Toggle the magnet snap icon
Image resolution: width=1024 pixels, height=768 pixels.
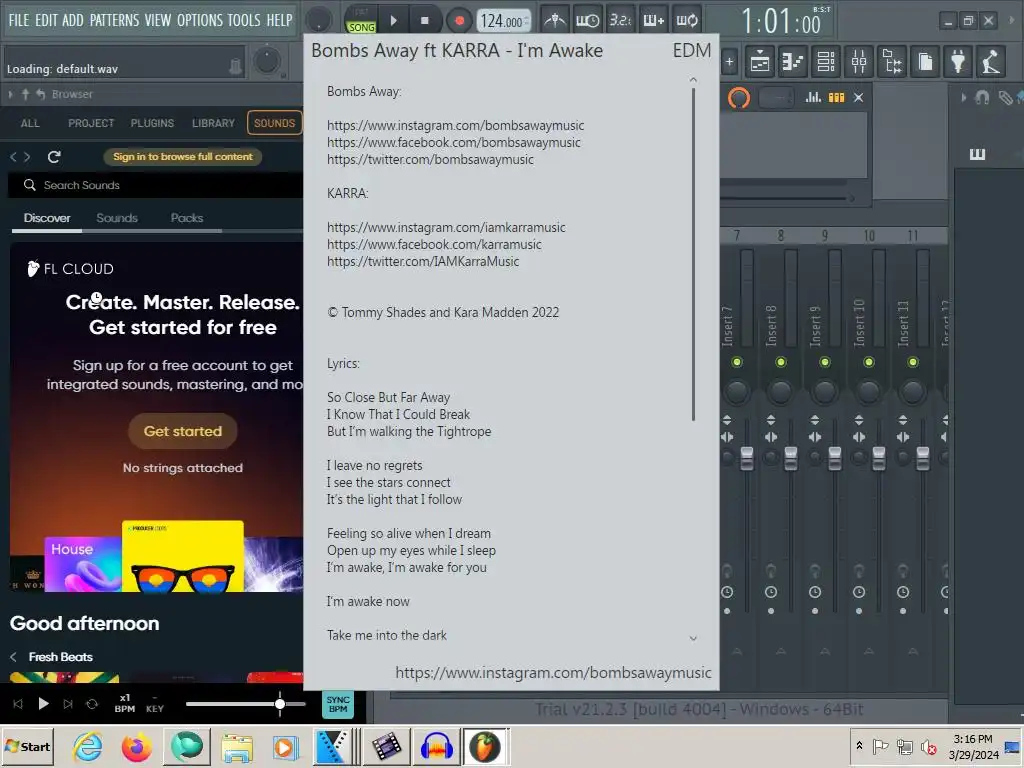[982, 97]
